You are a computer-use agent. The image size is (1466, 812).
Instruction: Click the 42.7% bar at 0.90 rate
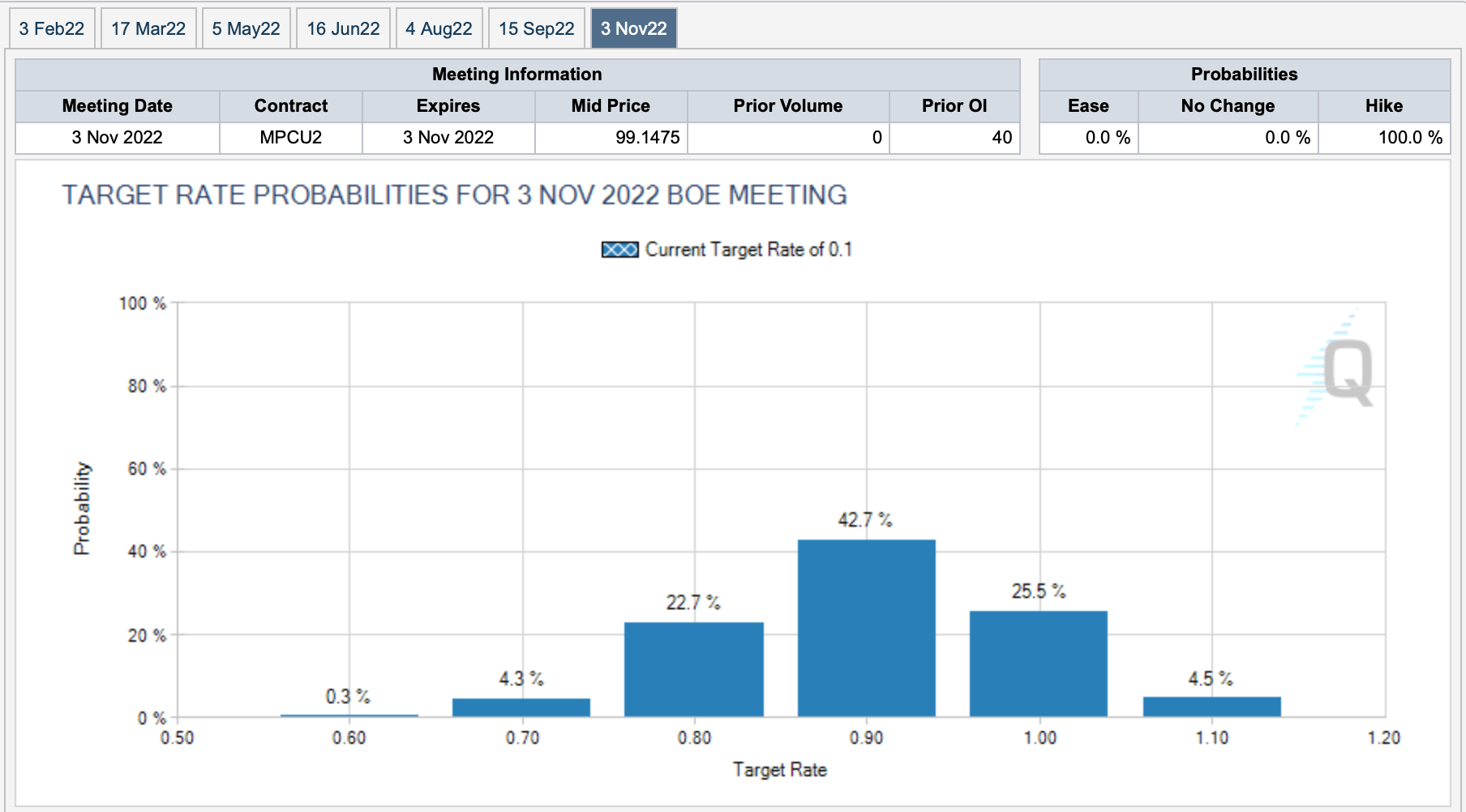click(x=866, y=628)
